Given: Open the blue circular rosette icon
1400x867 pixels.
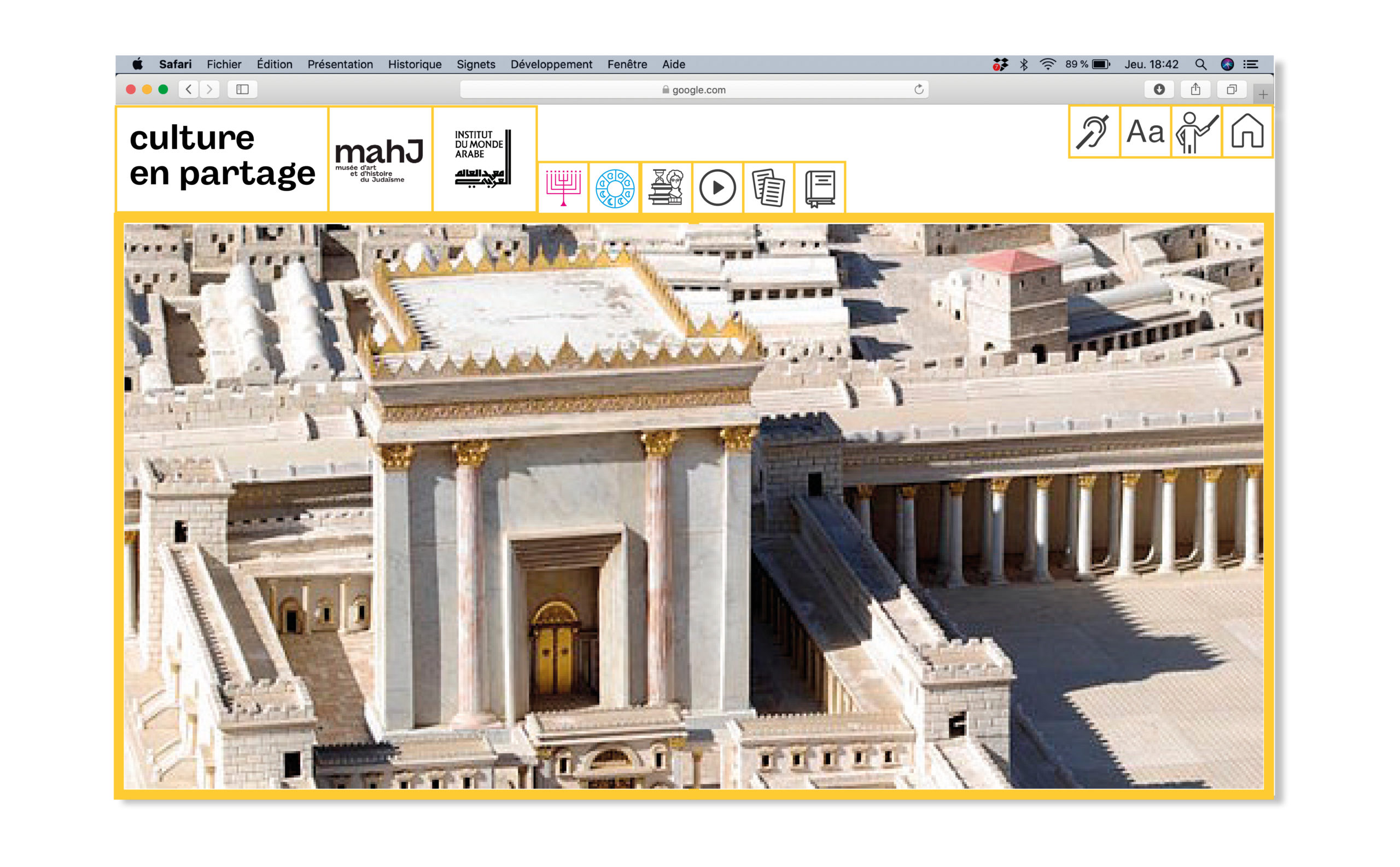Looking at the screenshot, I should (x=614, y=188).
